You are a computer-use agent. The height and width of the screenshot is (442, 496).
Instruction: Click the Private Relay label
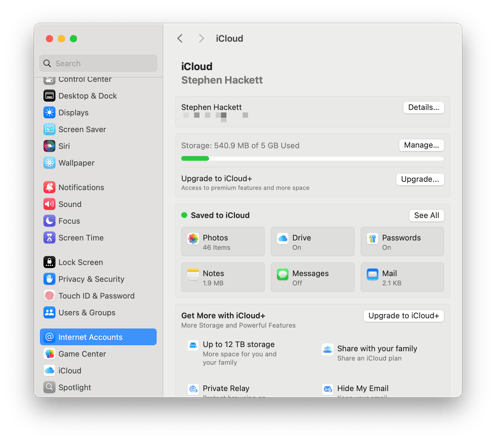click(226, 388)
